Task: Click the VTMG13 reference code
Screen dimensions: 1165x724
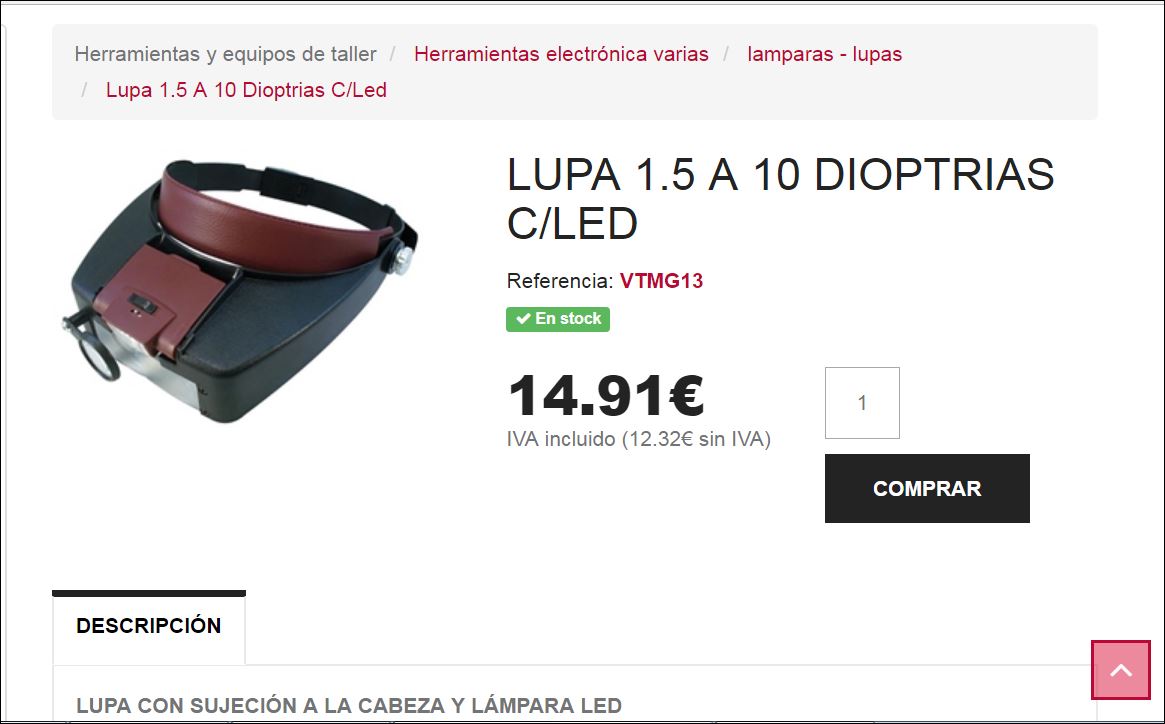Action: tap(661, 281)
